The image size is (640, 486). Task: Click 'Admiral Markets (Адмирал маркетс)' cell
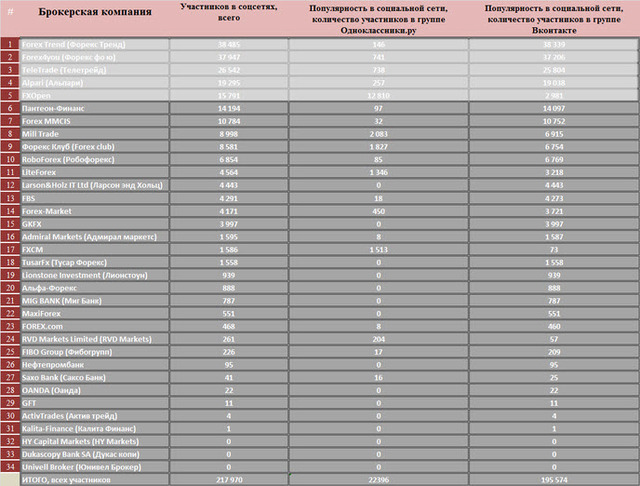(95, 237)
